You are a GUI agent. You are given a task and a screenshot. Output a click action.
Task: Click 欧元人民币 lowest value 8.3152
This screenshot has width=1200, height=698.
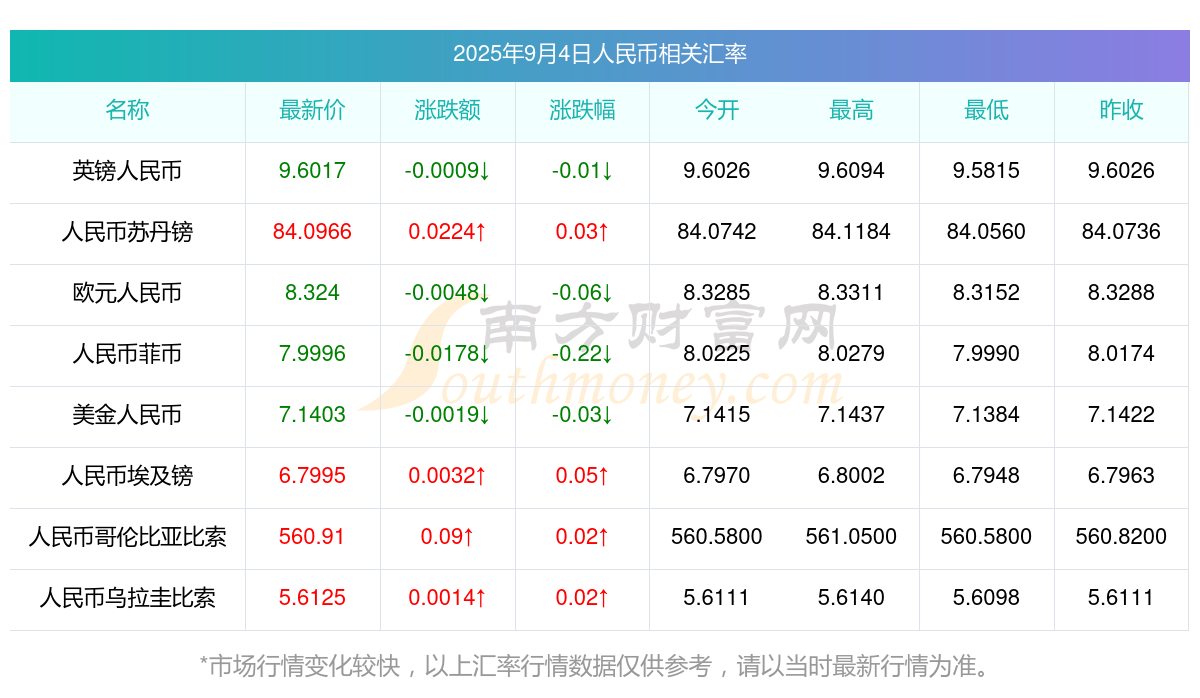click(986, 293)
